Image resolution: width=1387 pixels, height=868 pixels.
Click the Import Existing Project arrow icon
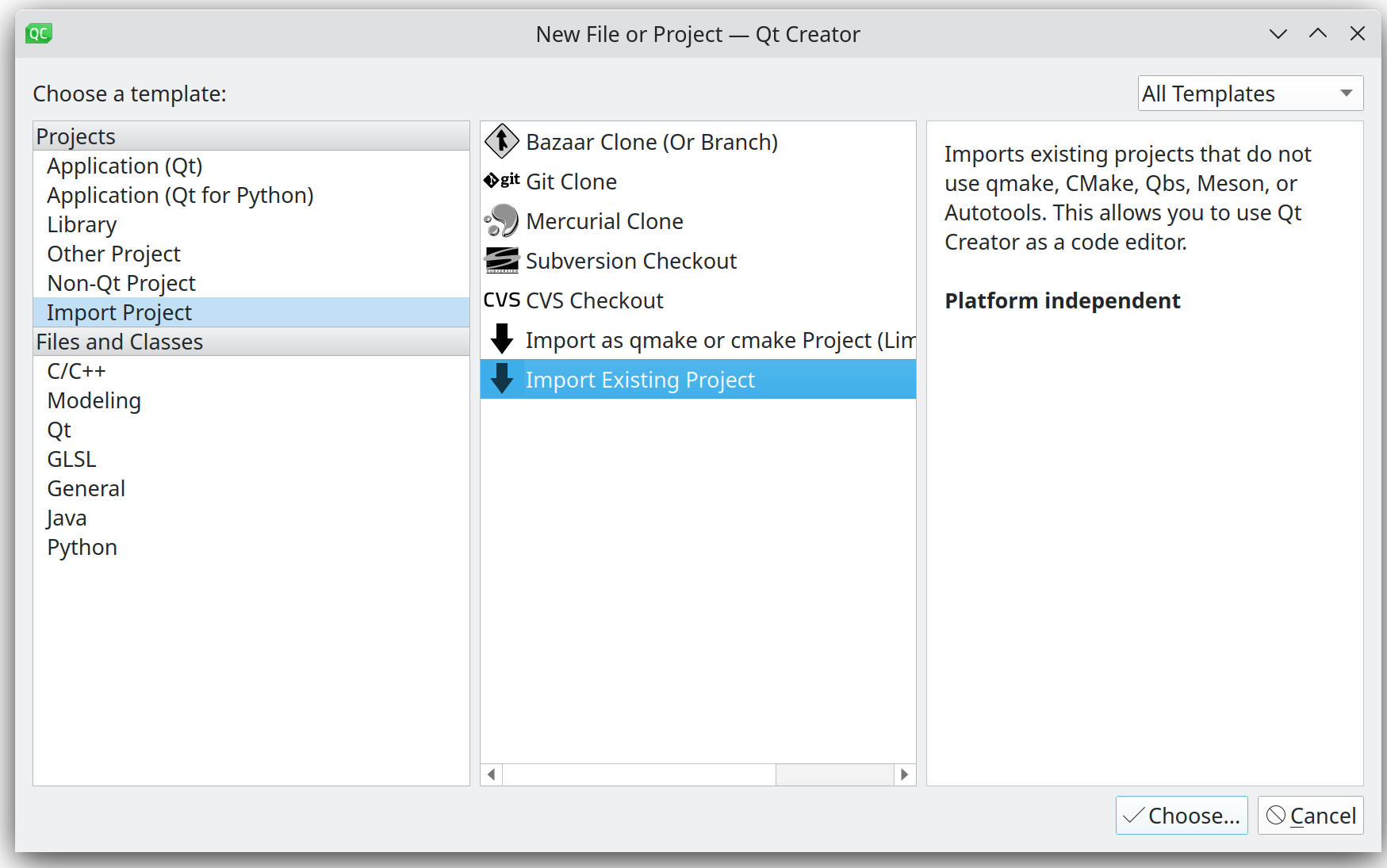(x=502, y=379)
